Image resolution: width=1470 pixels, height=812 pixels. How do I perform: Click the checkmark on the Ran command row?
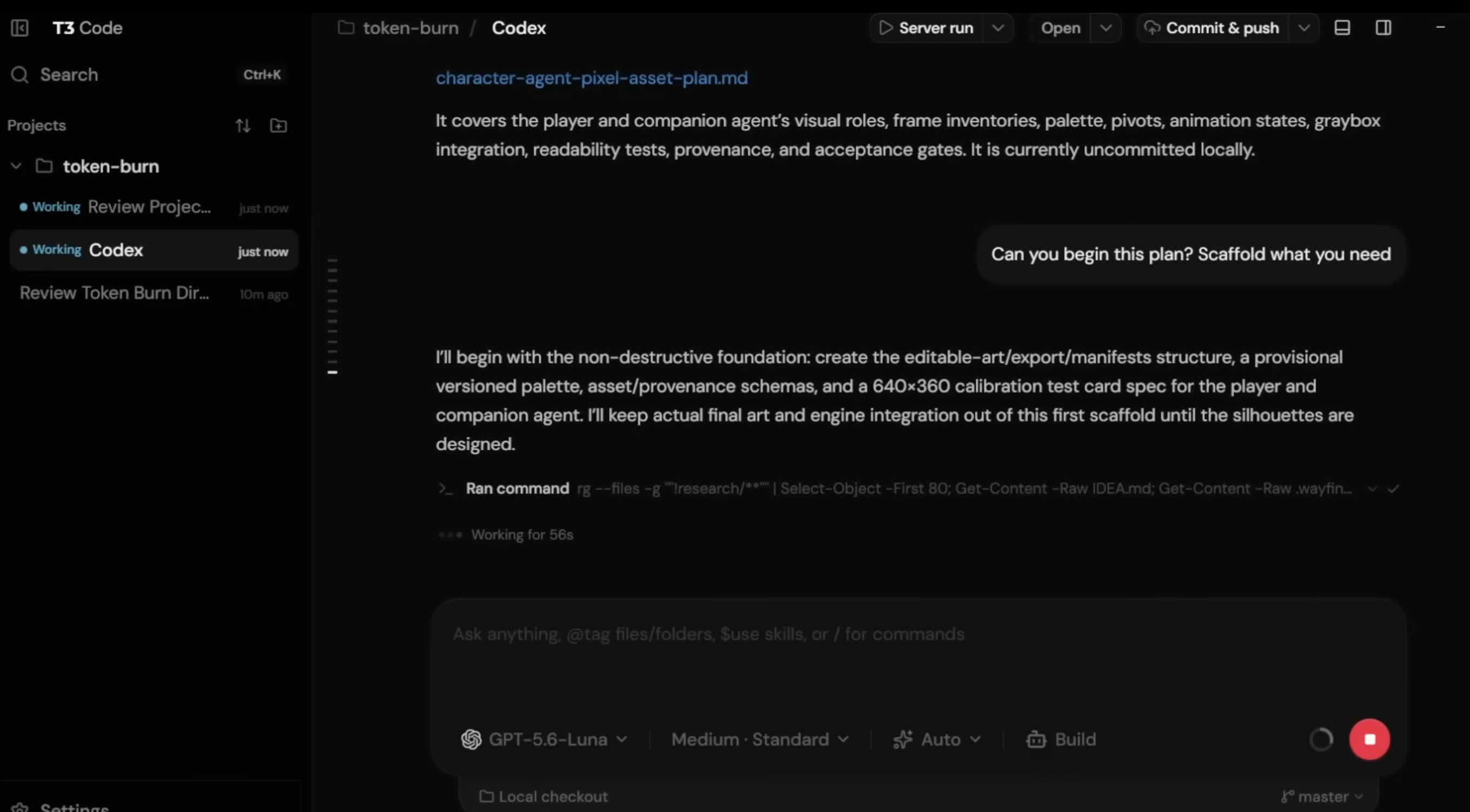point(1394,489)
